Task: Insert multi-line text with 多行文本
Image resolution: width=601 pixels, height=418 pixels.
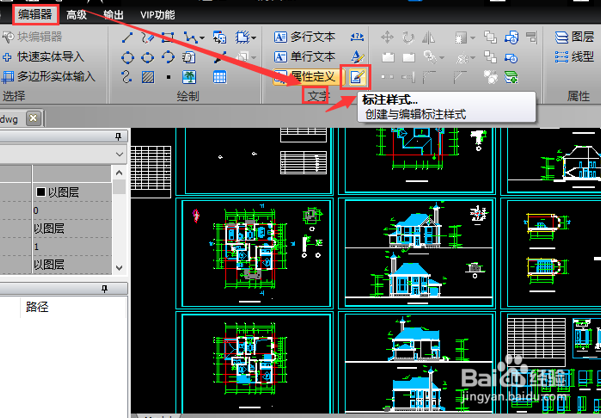Action: pos(304,37)
